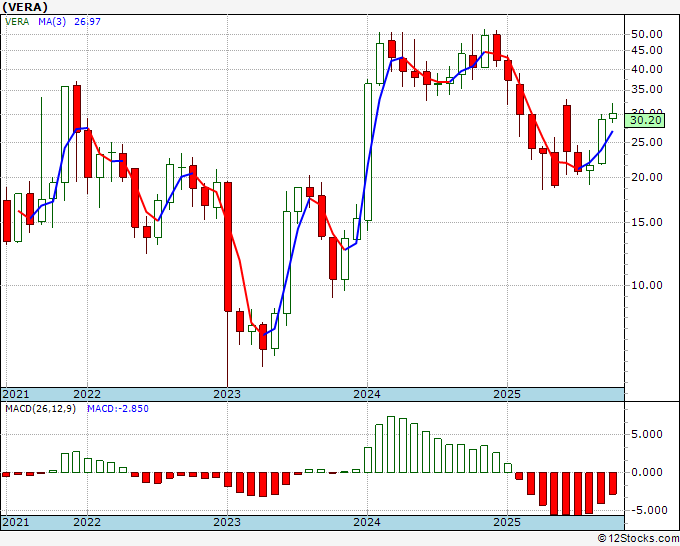
Task: Click the 12Stocks.com copyright text
Action: 638,539
